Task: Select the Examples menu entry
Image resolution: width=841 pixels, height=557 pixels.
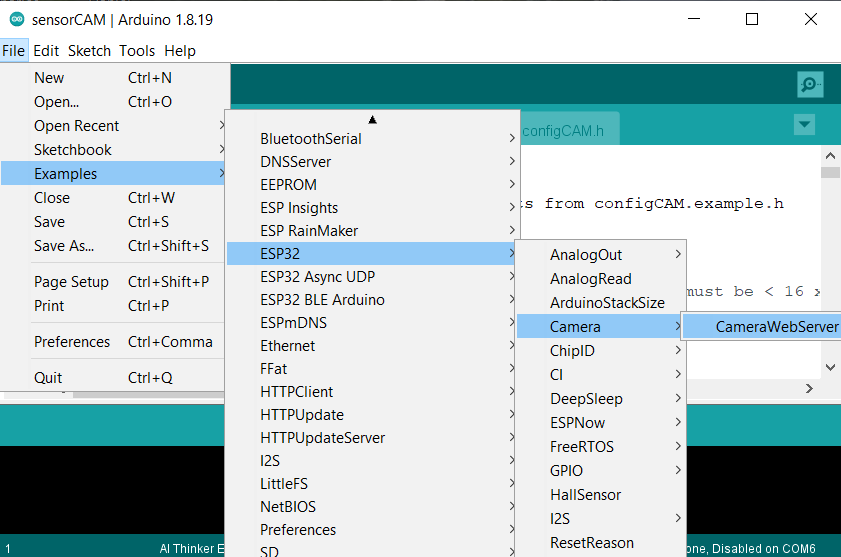Action: 113,174
